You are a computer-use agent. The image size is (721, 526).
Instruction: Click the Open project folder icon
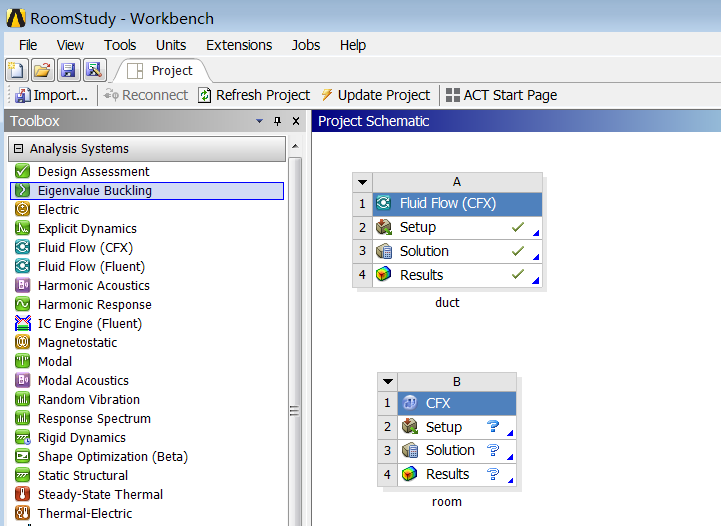click(x=43, y=70)
